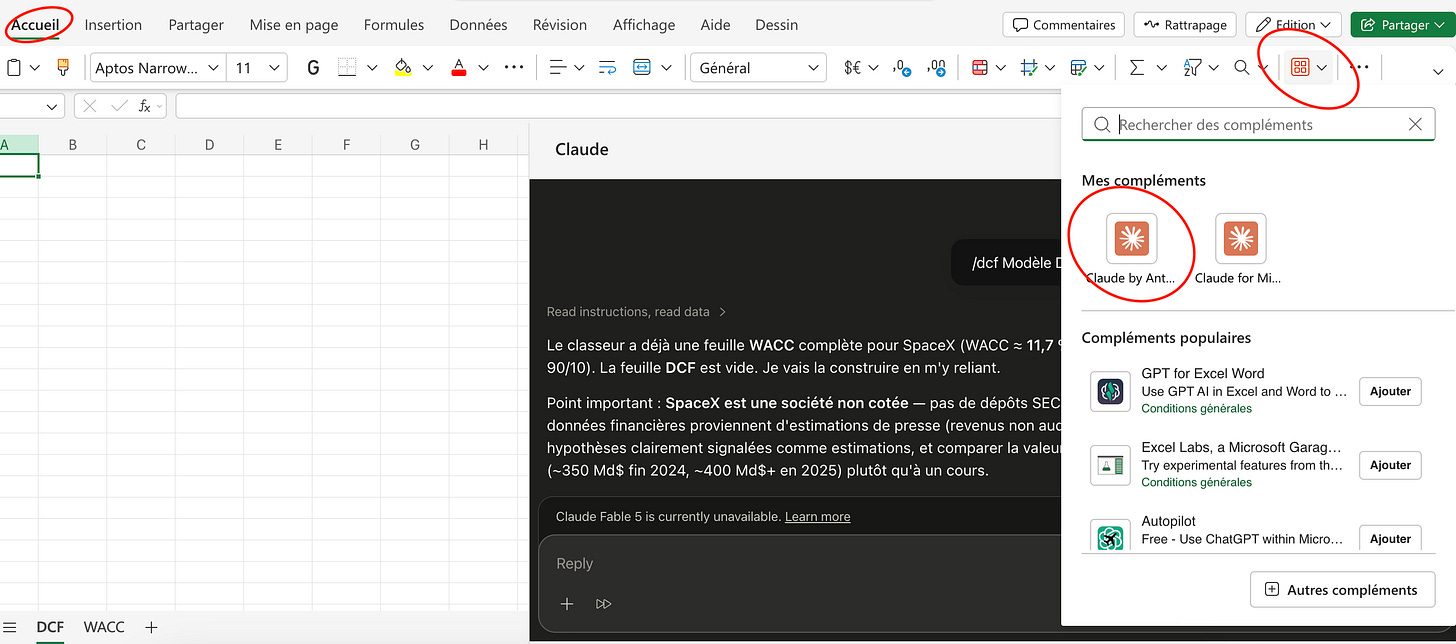1456x644 pixels.
Task: Toggle bold (G) formatting
Action: [313, 68]
